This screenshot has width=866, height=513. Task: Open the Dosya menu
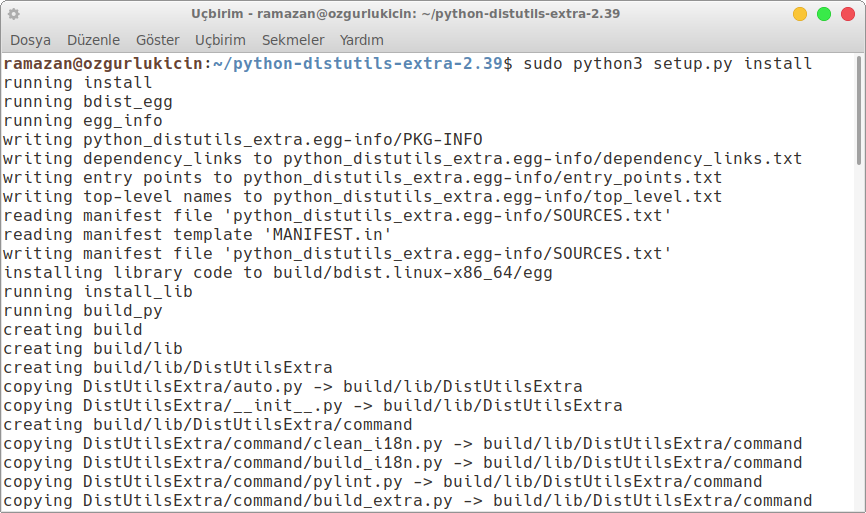30,40
